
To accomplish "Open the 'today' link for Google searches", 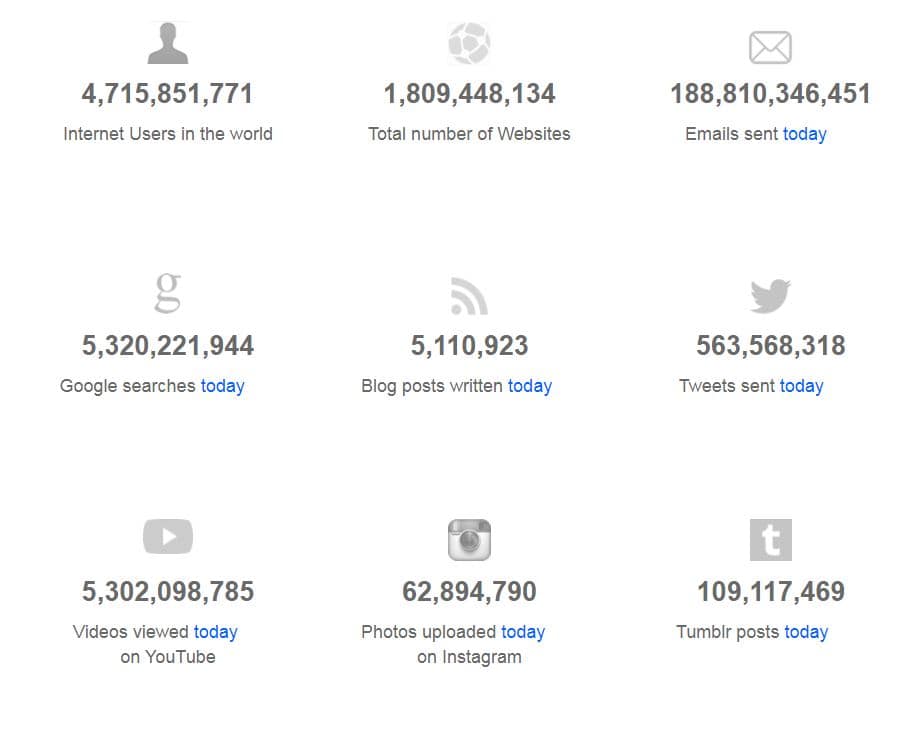I will pyautogui.click(x=222, y=386).
